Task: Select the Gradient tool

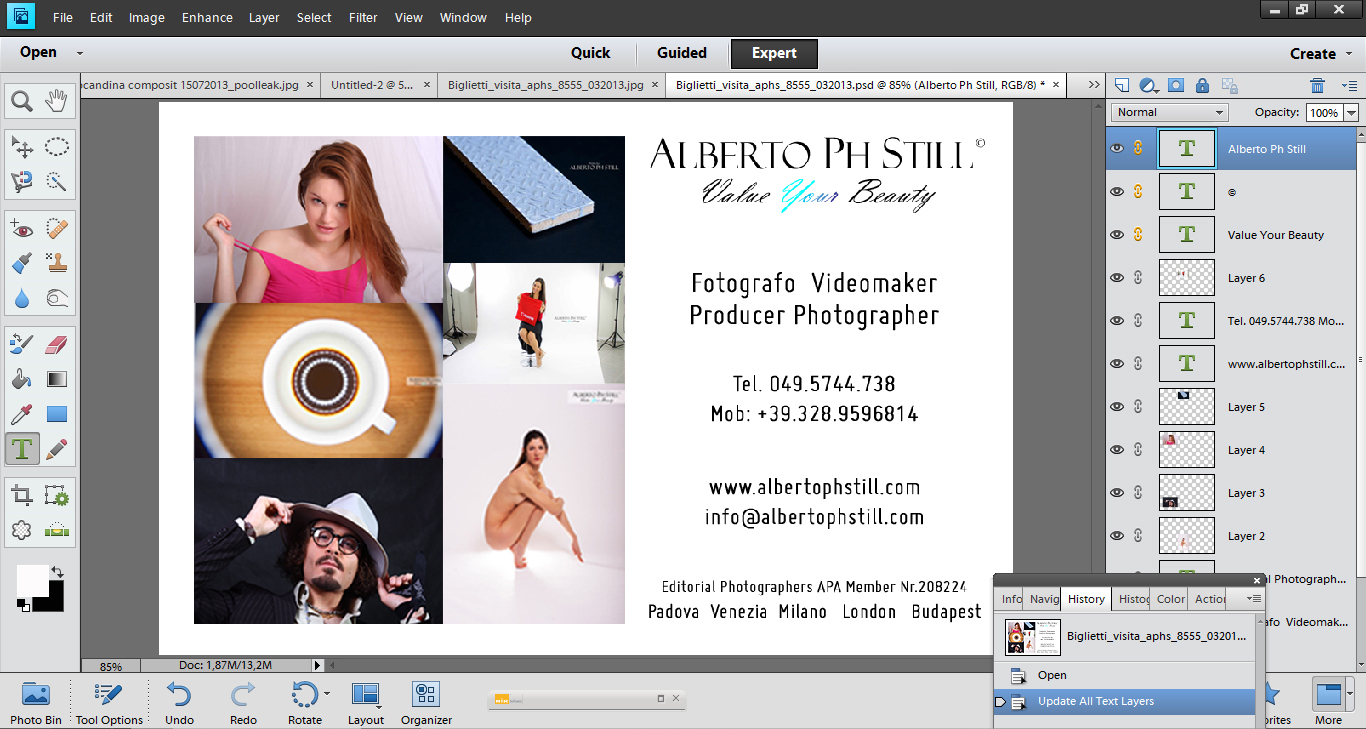Action: click(x=57, y=379)
